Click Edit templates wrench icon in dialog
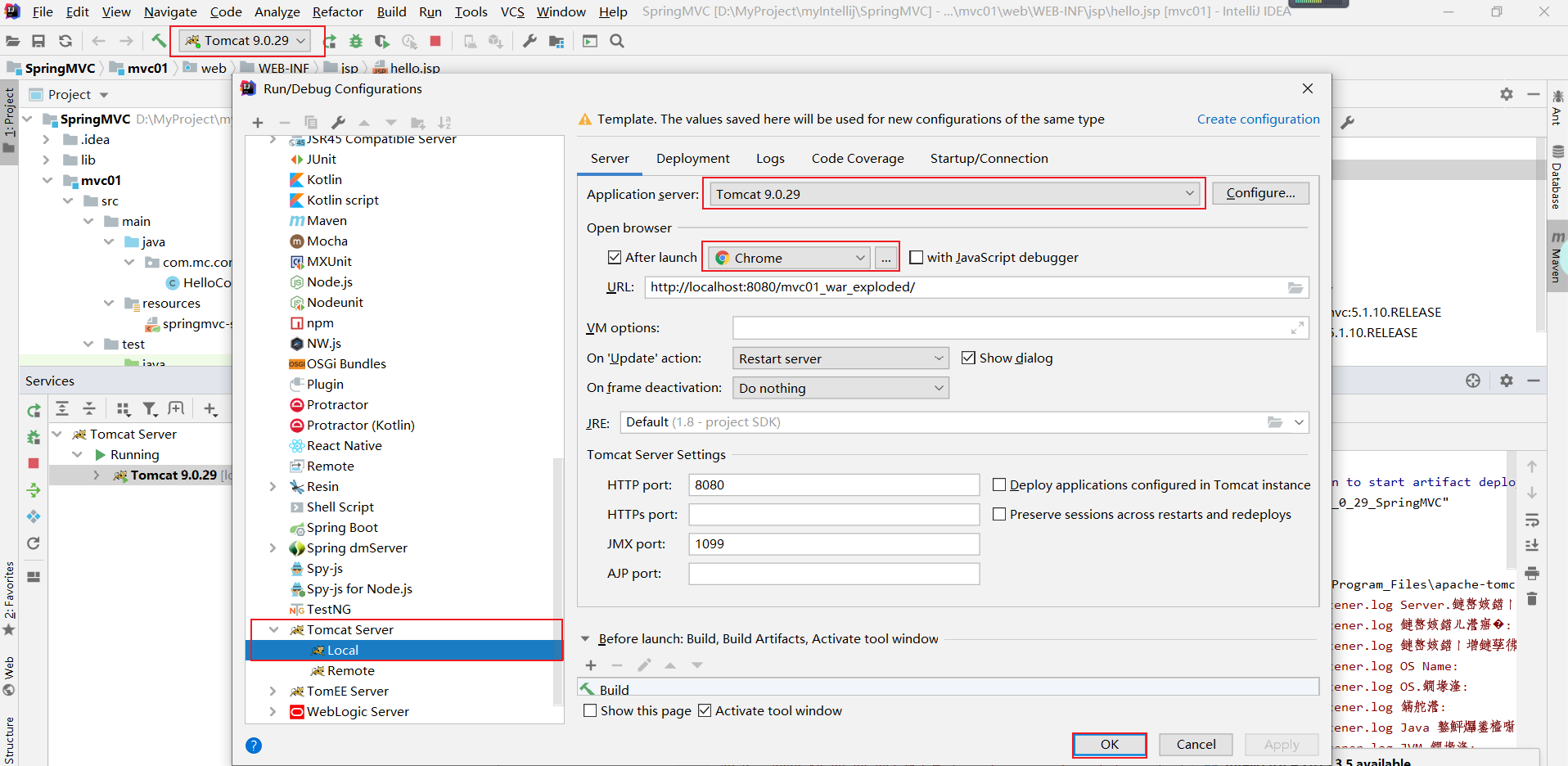 coord(338,123)
